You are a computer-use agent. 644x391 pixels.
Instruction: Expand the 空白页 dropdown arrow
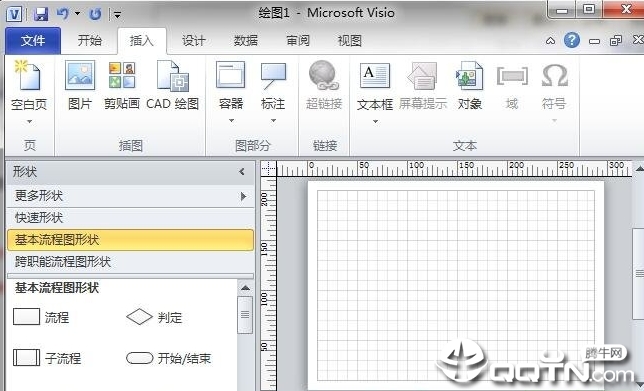point(29,121)
